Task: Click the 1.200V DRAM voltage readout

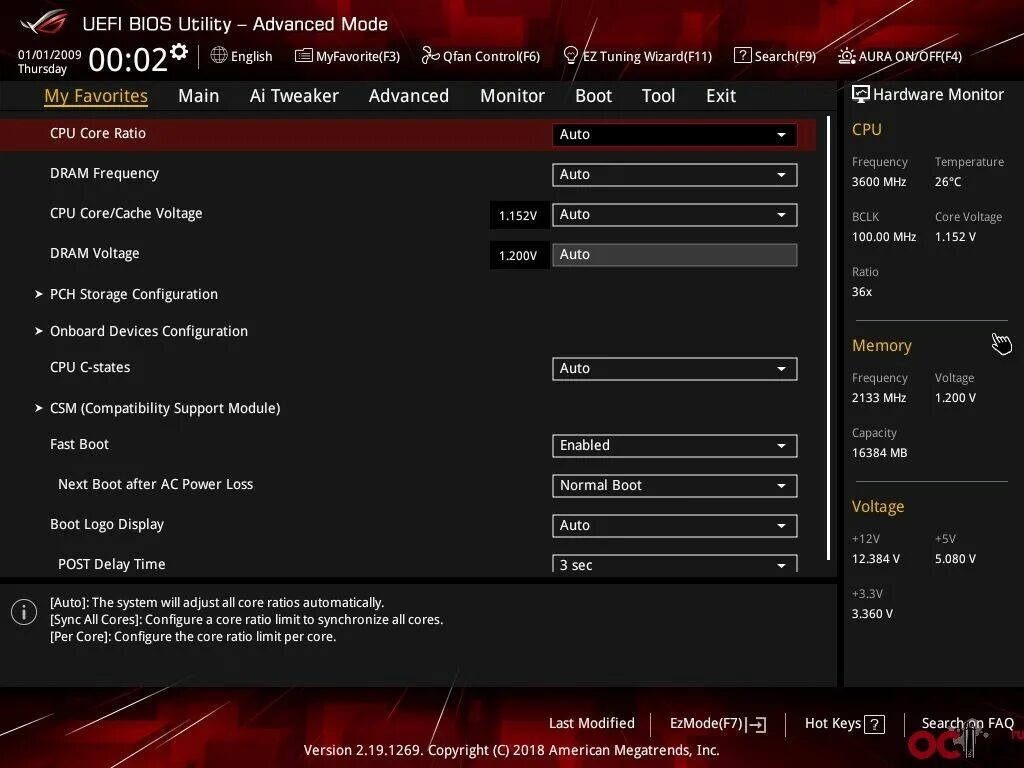Action: pyautogui.click(x=518, y=255)
